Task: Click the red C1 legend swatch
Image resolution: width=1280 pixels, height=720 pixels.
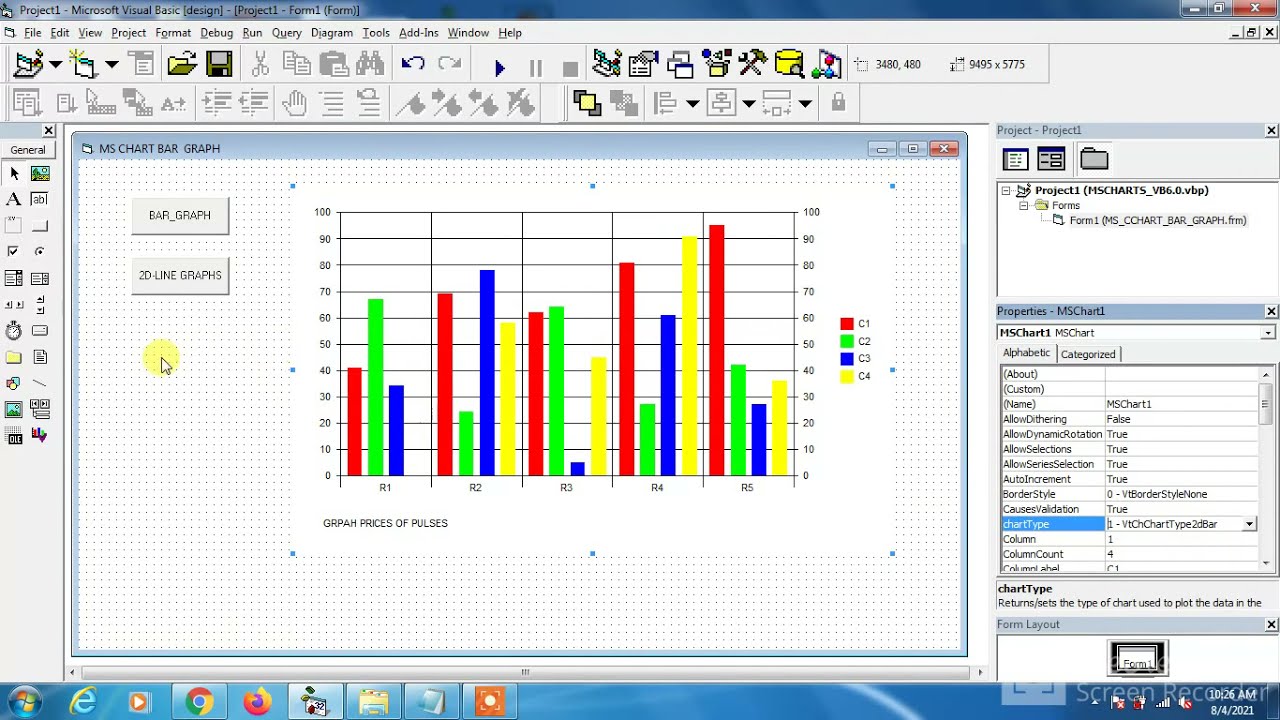Action: 847,324
